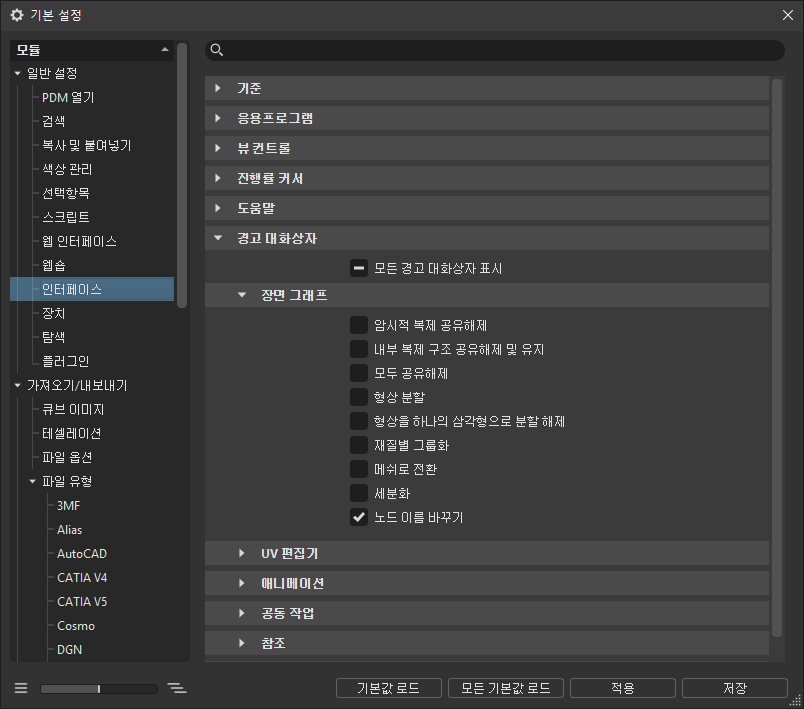Open 색상 관리 settings
This screenshot has width=804, height=709.
click(67, 169)
